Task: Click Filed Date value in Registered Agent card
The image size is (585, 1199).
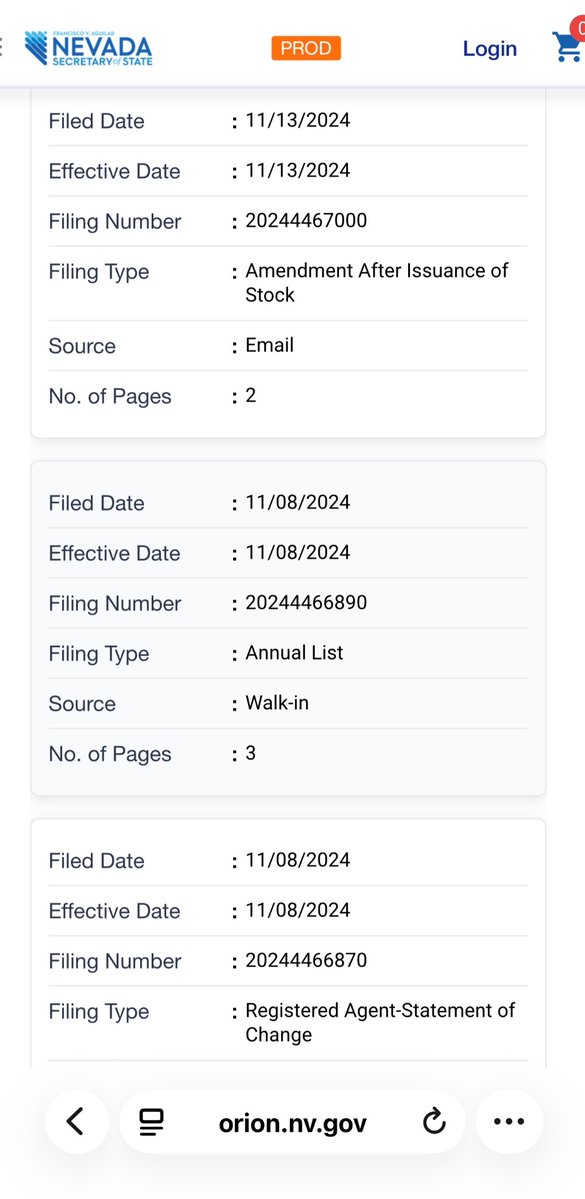Action: (x=297, y=860)
